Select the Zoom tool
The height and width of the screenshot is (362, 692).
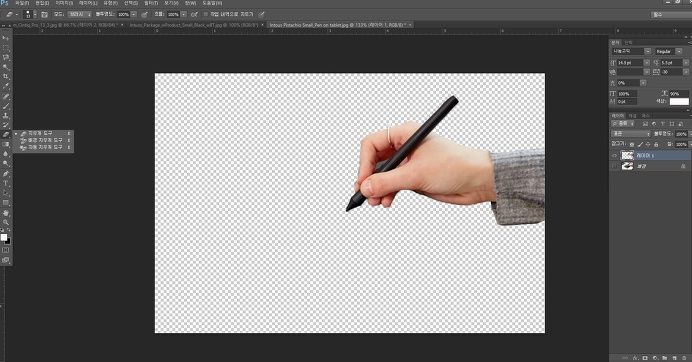6,222
